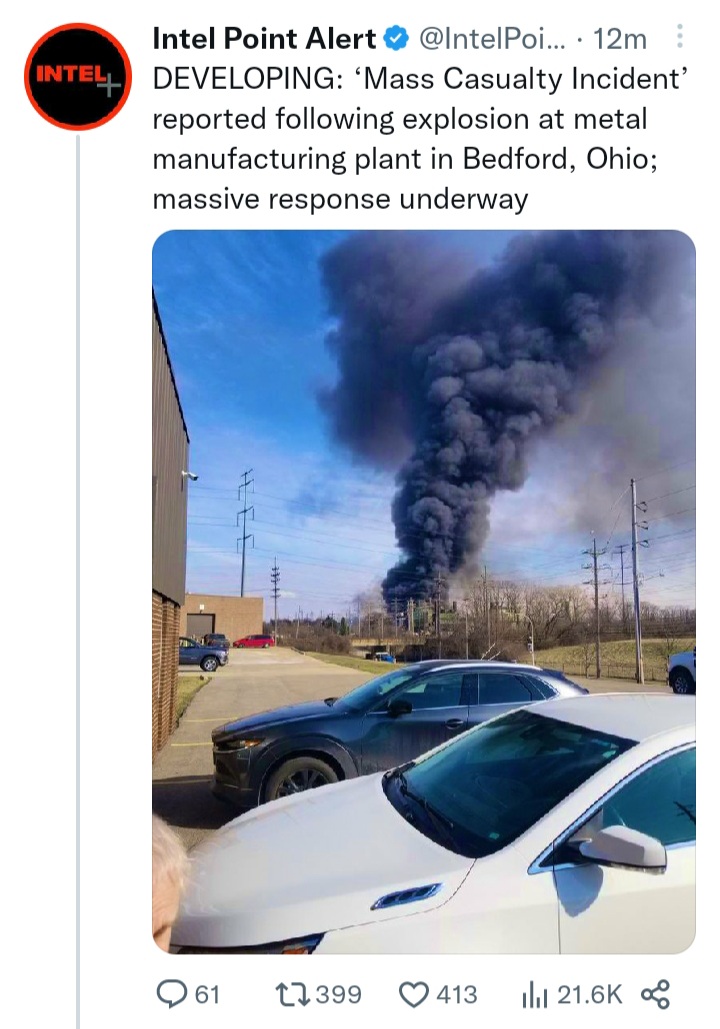Viewport: 720px width, 1029px height.
Task: Open the @IntelPoi... handle link
Action: (x=492, y=39)
